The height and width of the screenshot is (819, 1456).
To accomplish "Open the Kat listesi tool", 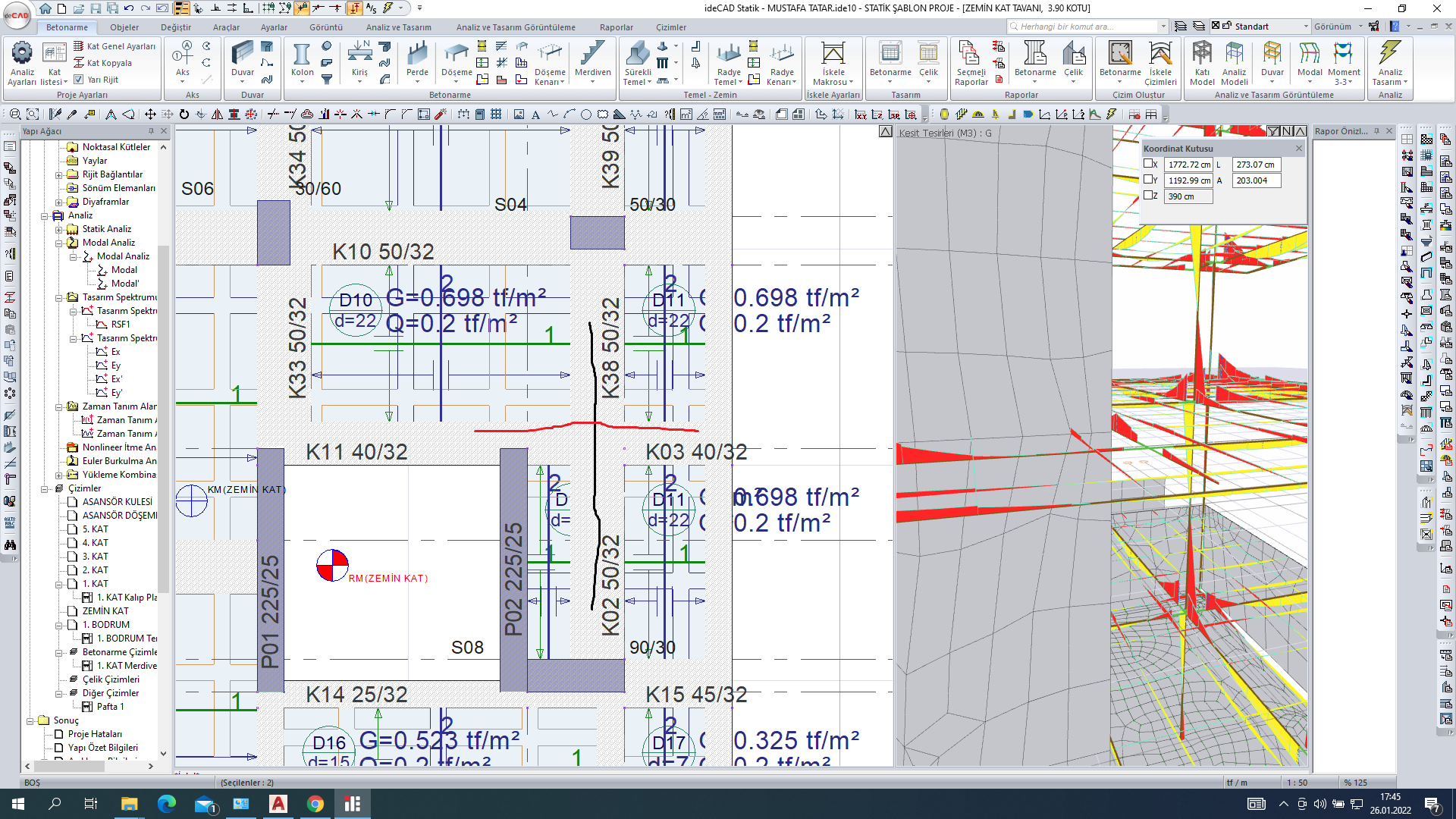I will pyautogui.click(x=54, y=63).
